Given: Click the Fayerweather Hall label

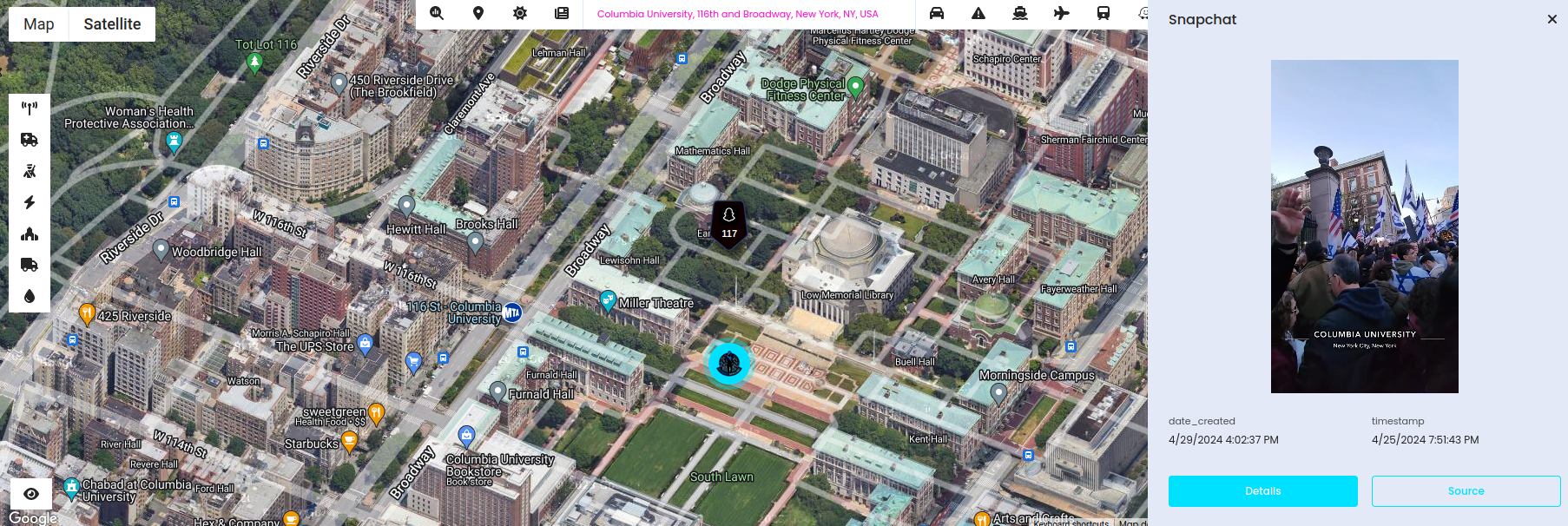Looking at the screenshot, I should coord(1079,289).
